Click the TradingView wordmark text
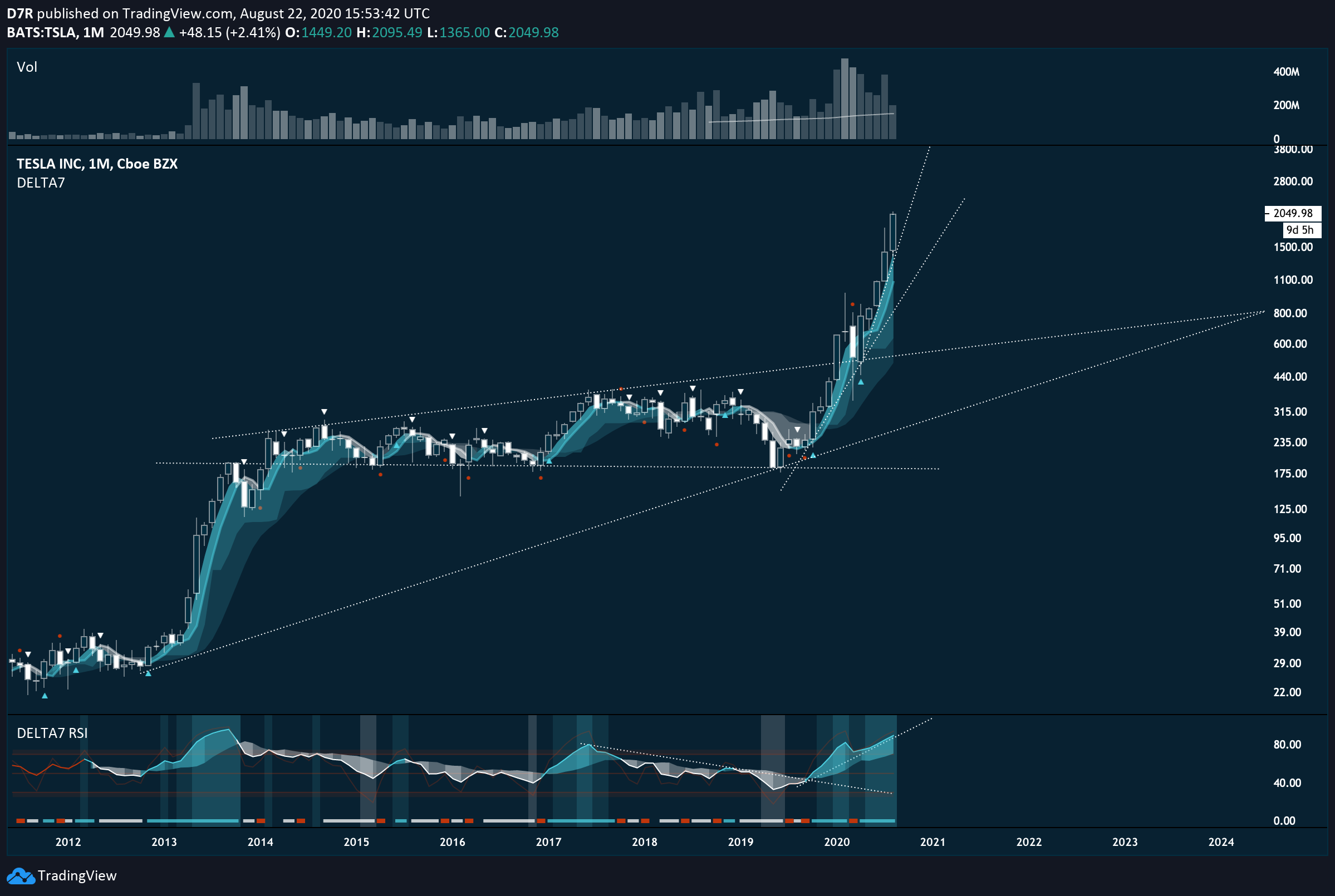 [x=77, y=875]
